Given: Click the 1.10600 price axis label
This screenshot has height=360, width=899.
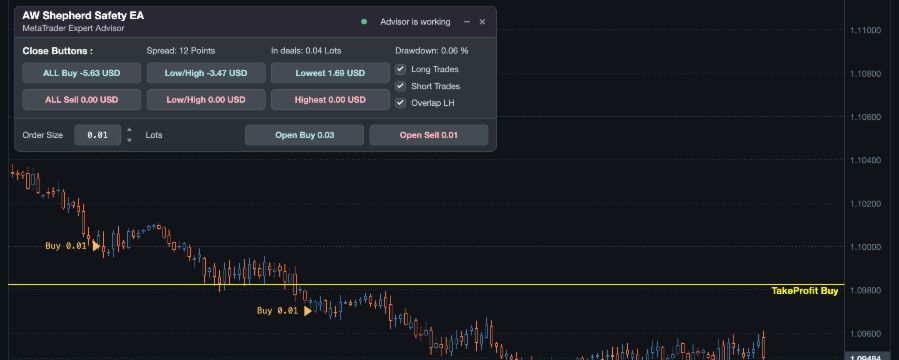Looking at the screenshot, I should tap(865, 117).
